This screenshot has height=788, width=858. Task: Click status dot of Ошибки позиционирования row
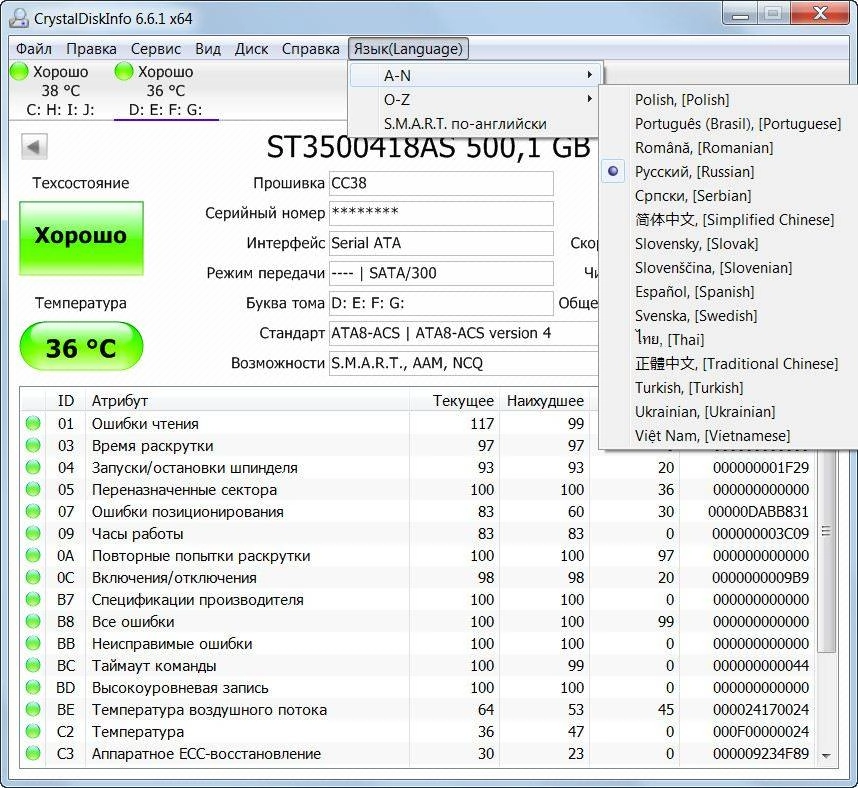click(x=33, y=511)
